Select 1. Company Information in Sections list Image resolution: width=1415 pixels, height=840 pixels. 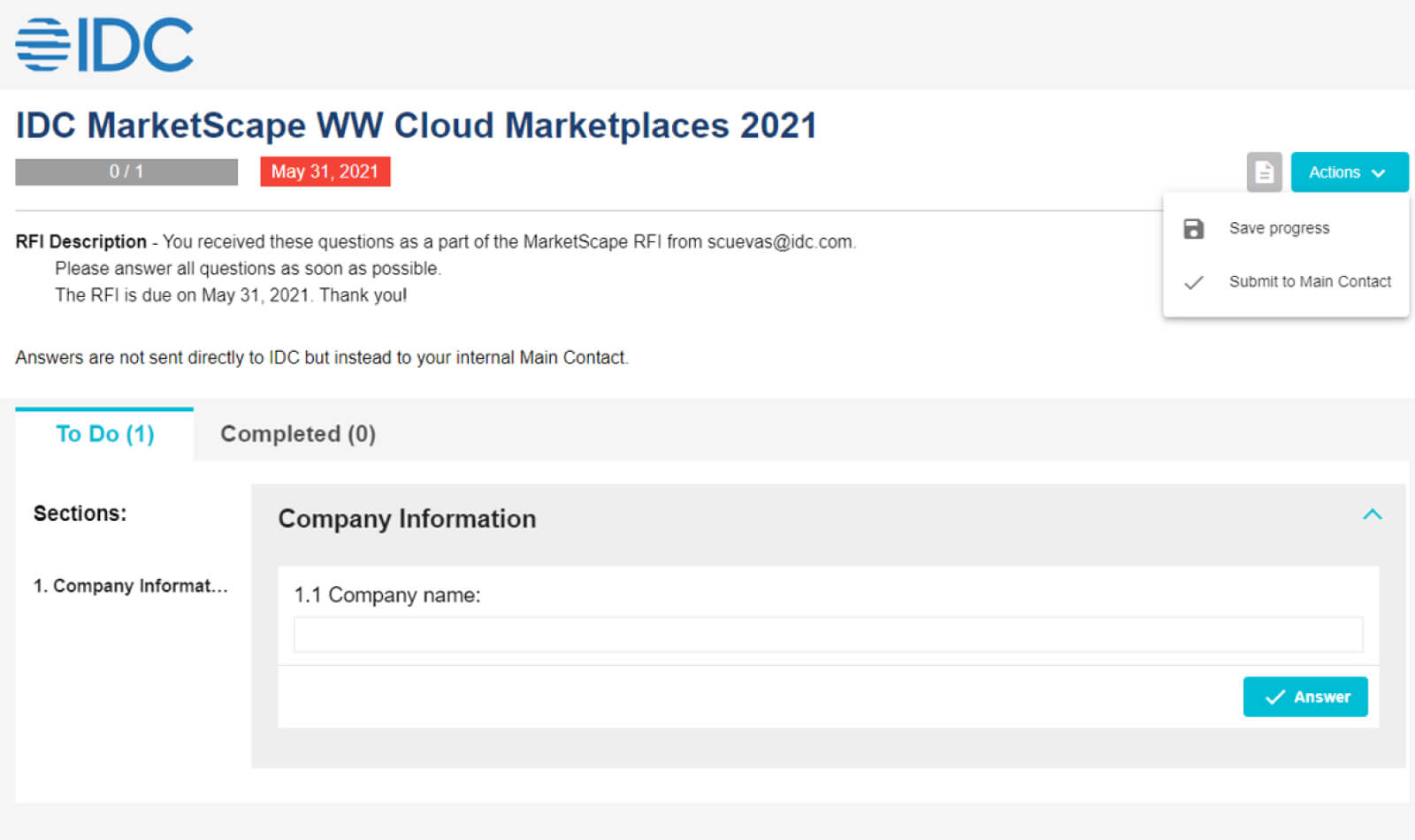(131, 586)
